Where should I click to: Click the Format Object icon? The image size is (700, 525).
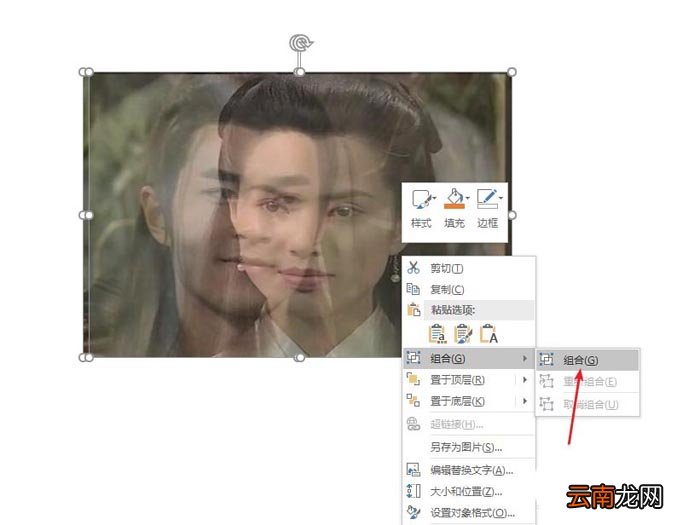tap(413, 512)
